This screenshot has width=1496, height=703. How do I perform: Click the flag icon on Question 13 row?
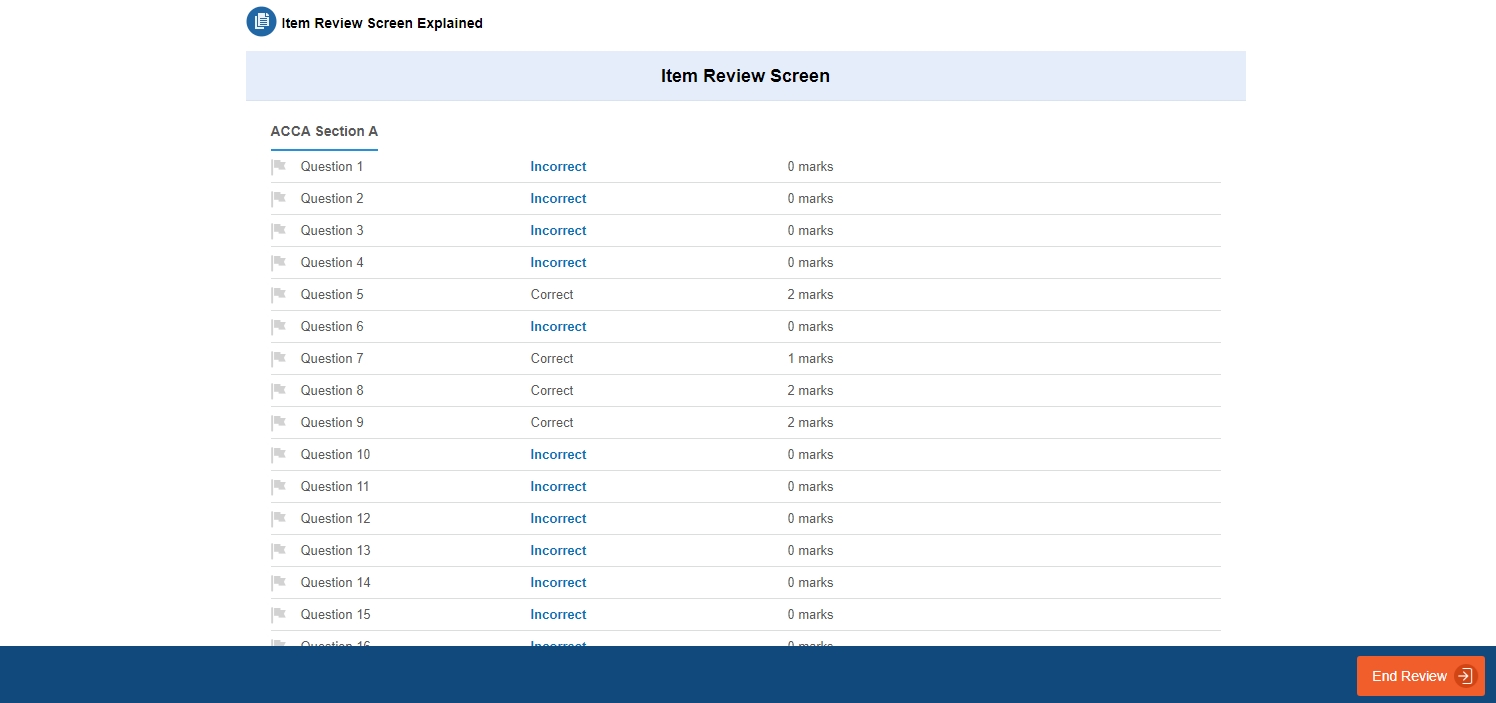pyautogui.click(x=279, y=551)
